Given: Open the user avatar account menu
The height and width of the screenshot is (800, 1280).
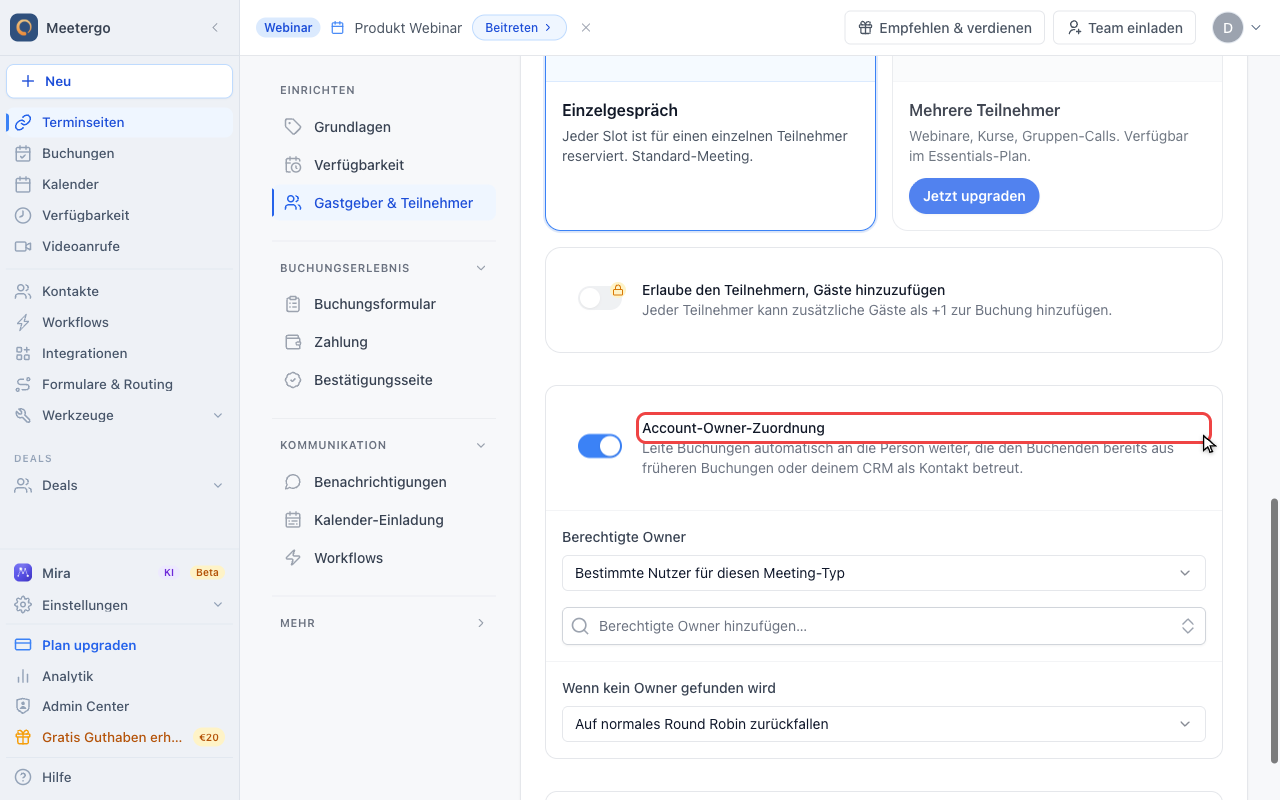Looking at the screenshot, I should (x=1237, y=28).
